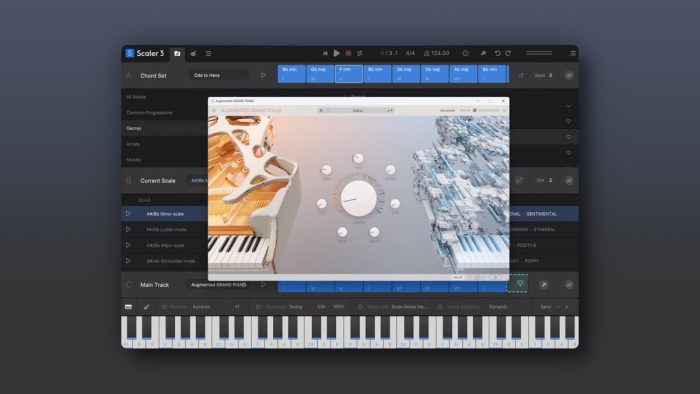Open the list view icon in top bar
This screenshot has height=394, width=700.
point(208,54)
